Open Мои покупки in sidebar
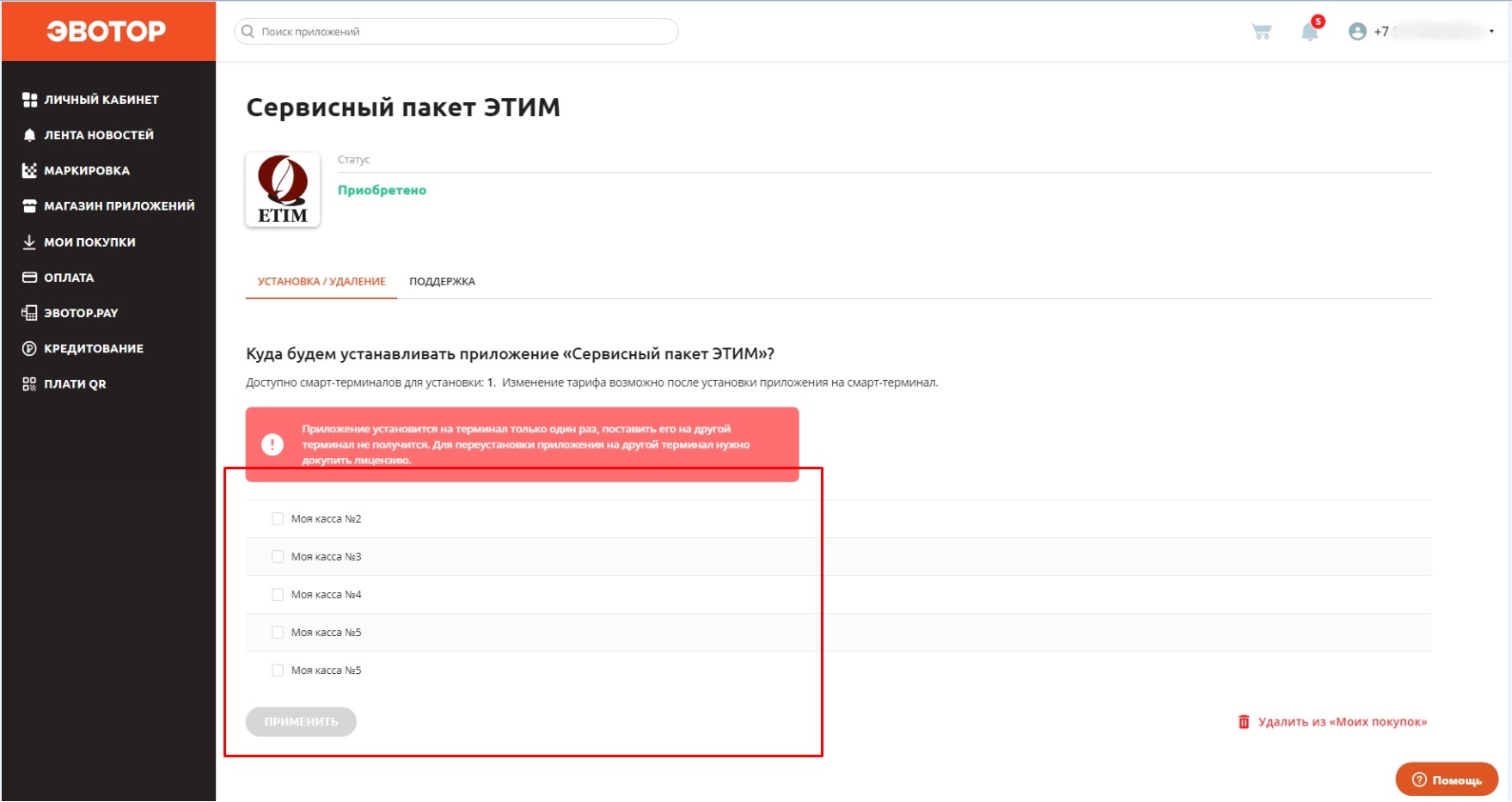Viewport: 1512px width, 802px height. coord(79,242)
